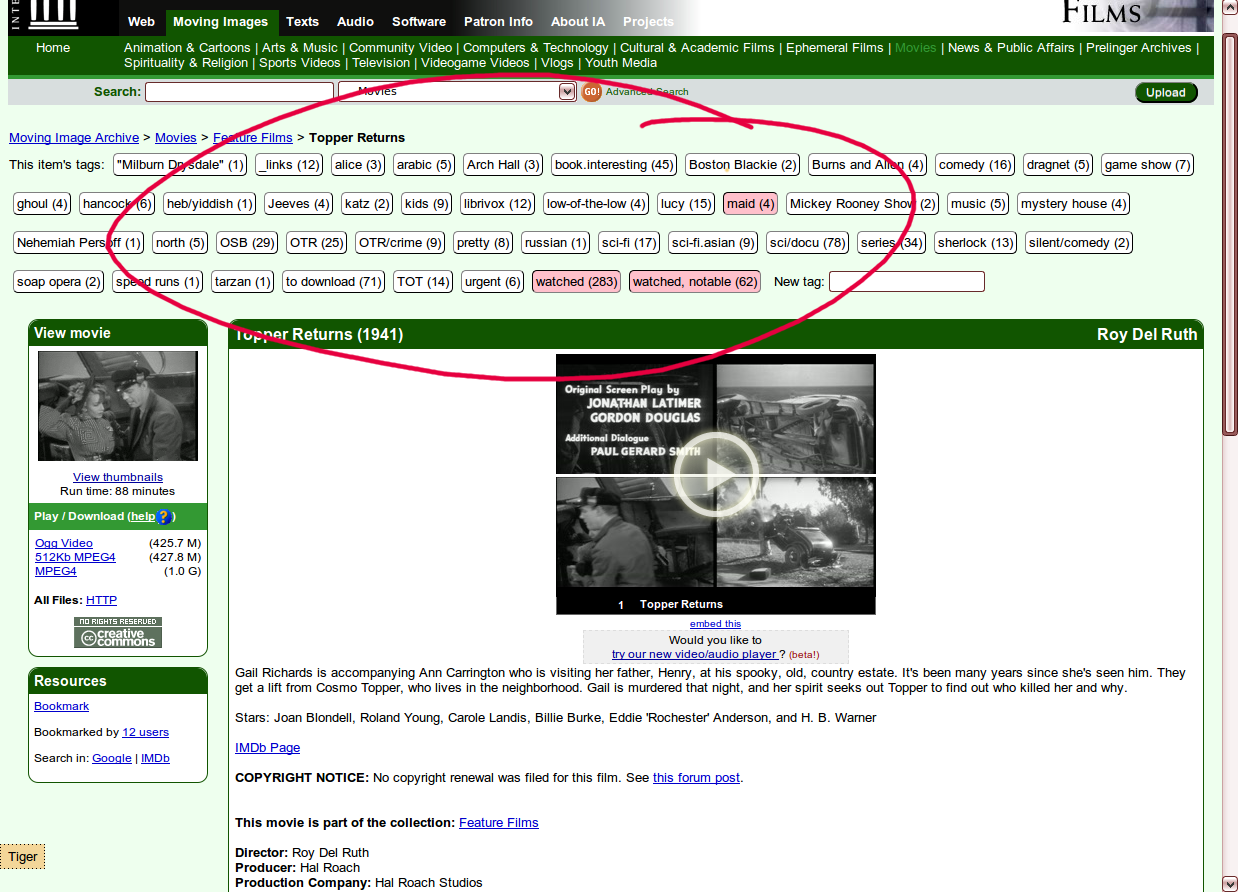Click Feature Films collection link

pos(498,823)
